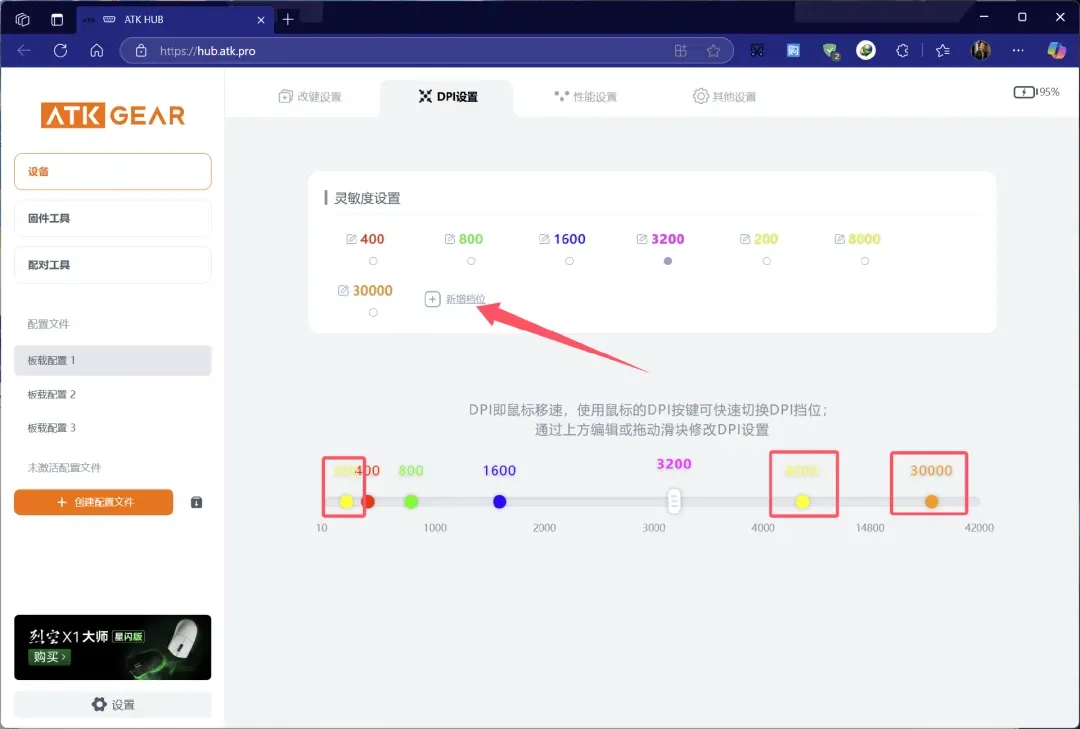This screenshot has width=1080, height=729.
Task: Switch to the 性能设置 tab
Action: coord(586,97)
